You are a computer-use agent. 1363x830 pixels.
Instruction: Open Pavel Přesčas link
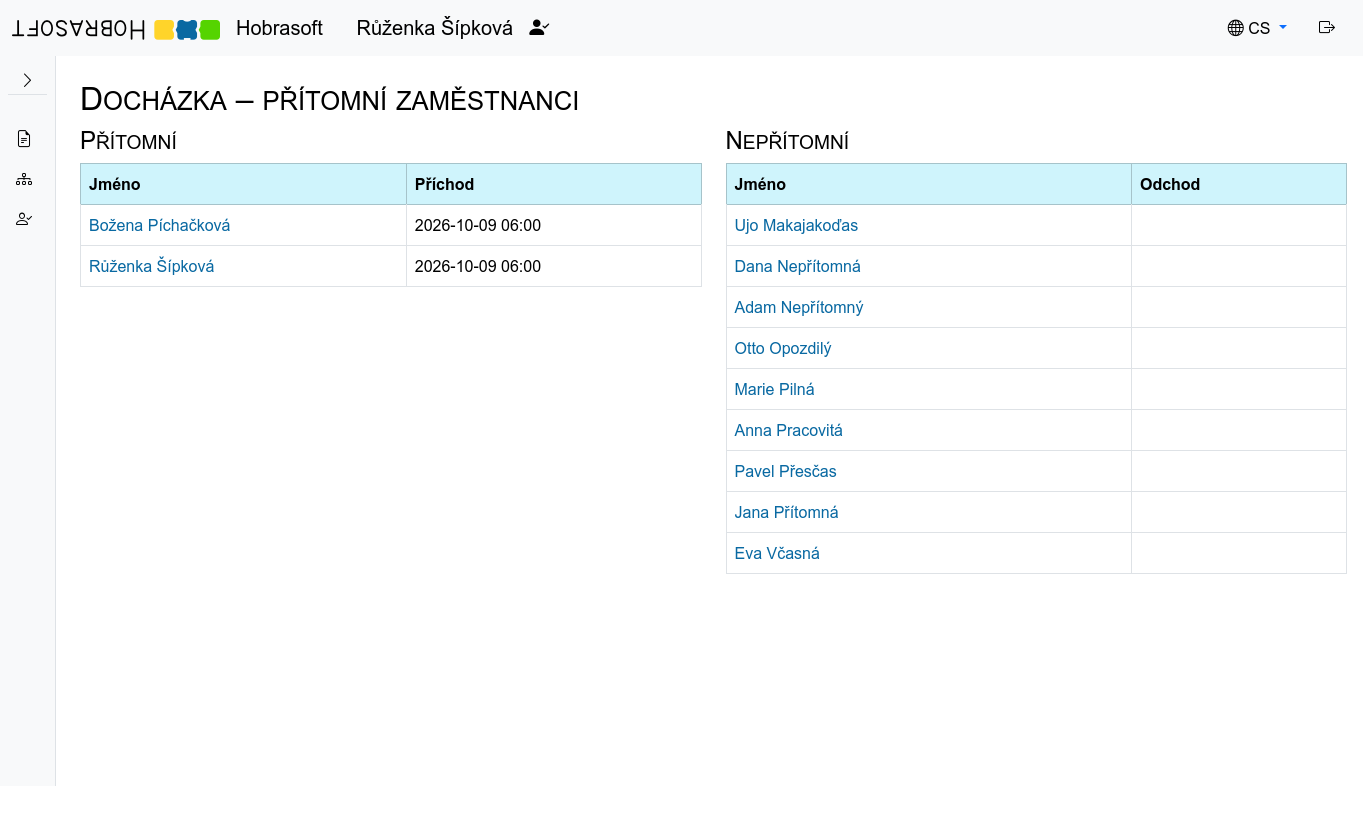tap(785, 471)
